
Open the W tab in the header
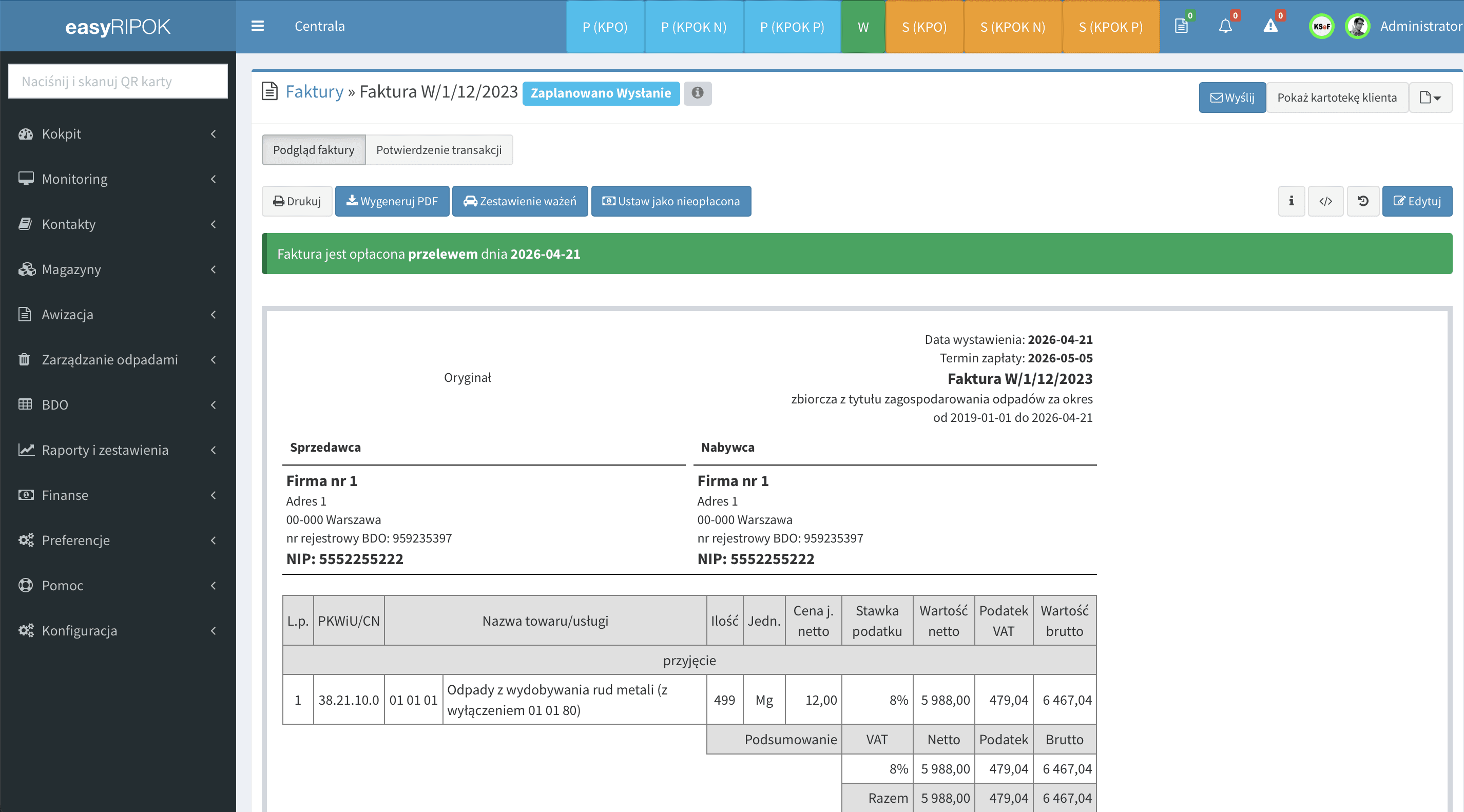[x=863, y=26]
